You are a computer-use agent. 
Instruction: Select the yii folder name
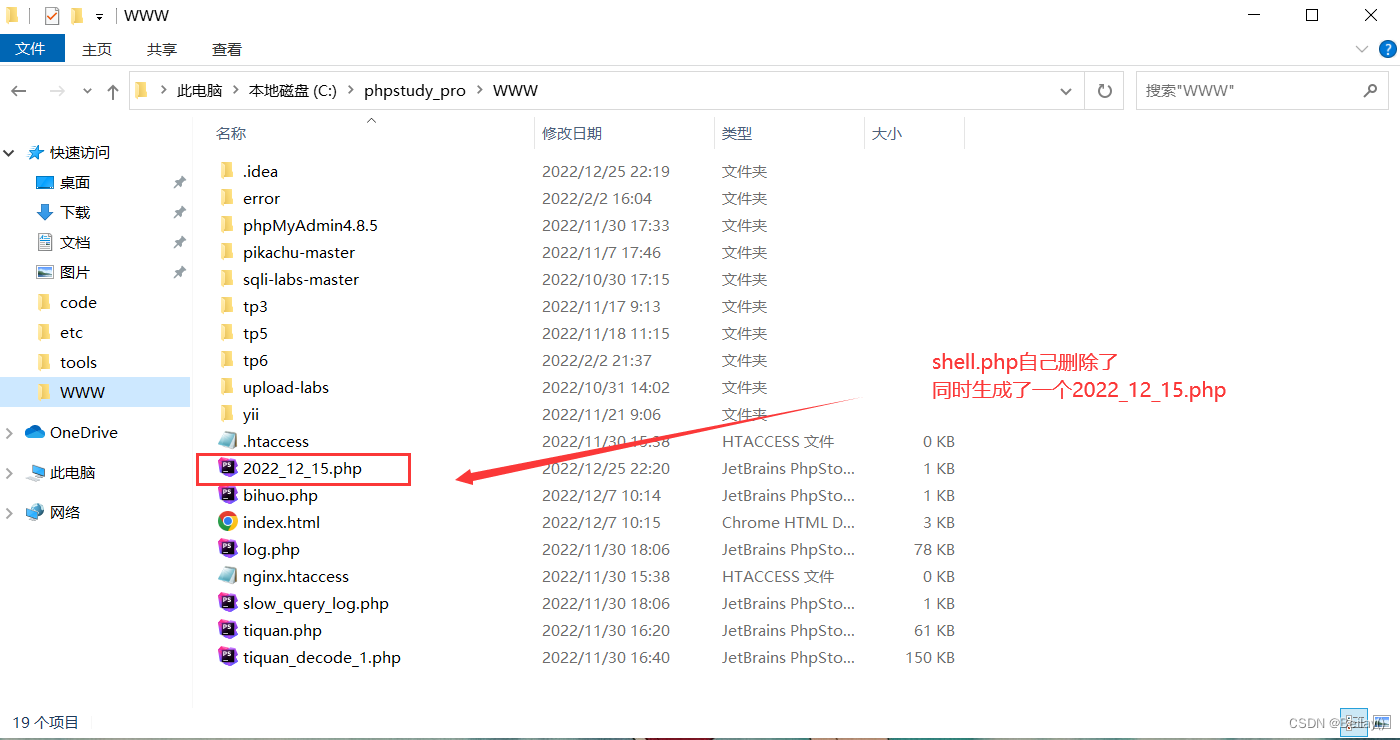[x=251, y=414]
